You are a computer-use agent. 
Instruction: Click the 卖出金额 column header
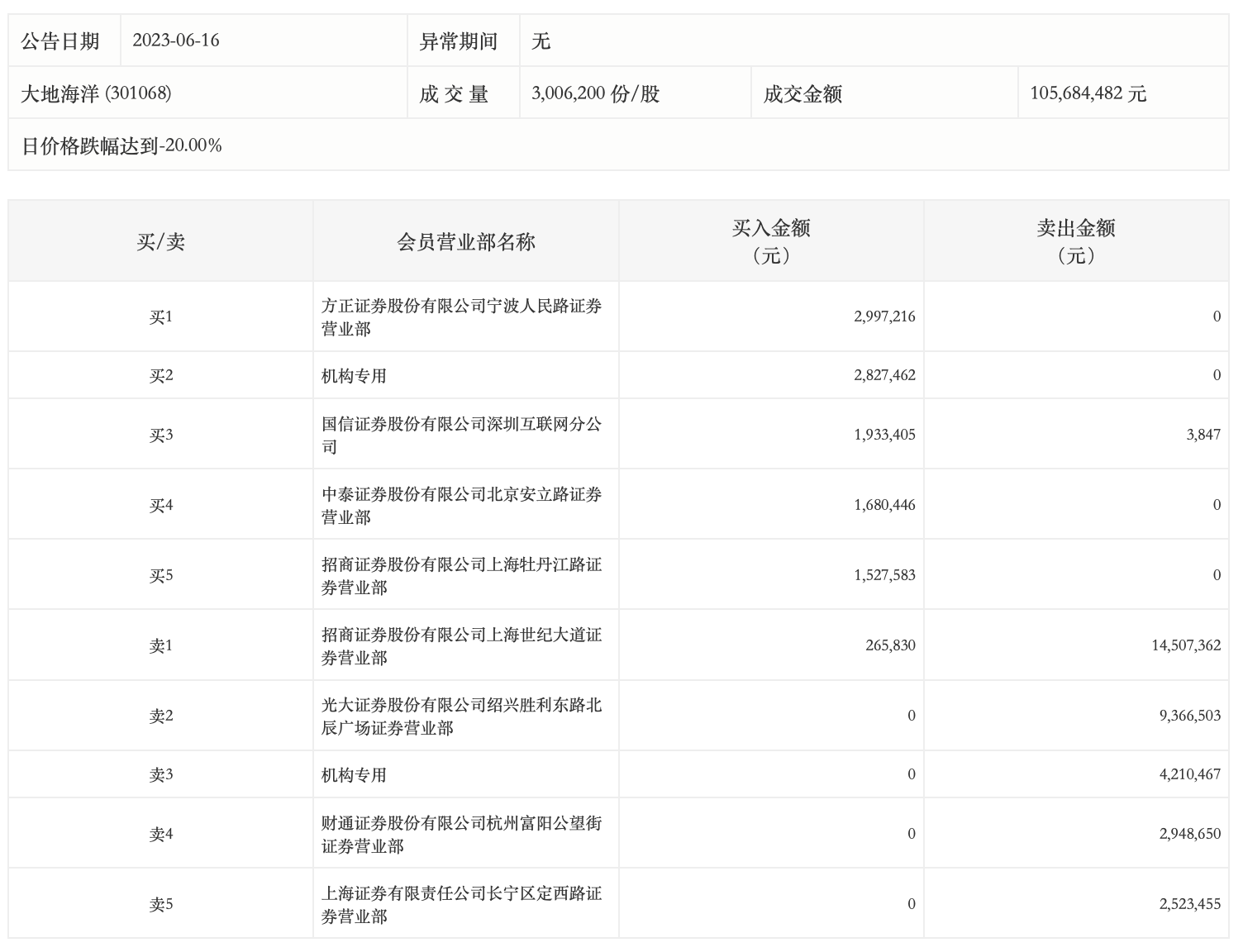(x=1075, y=241)
